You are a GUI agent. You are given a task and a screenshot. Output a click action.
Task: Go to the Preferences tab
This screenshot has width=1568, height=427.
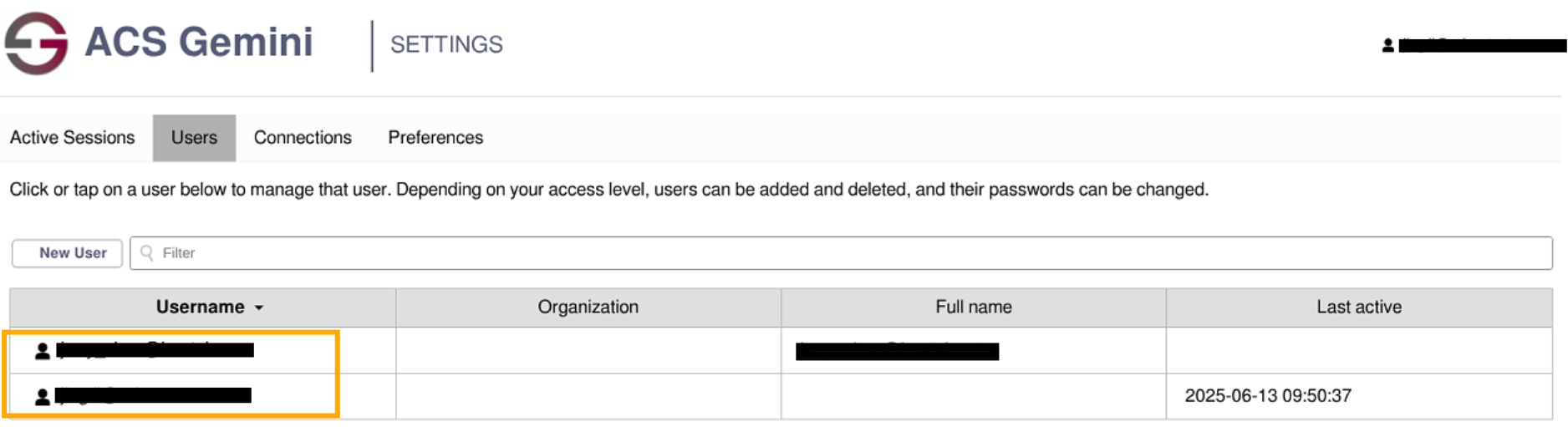435,138
